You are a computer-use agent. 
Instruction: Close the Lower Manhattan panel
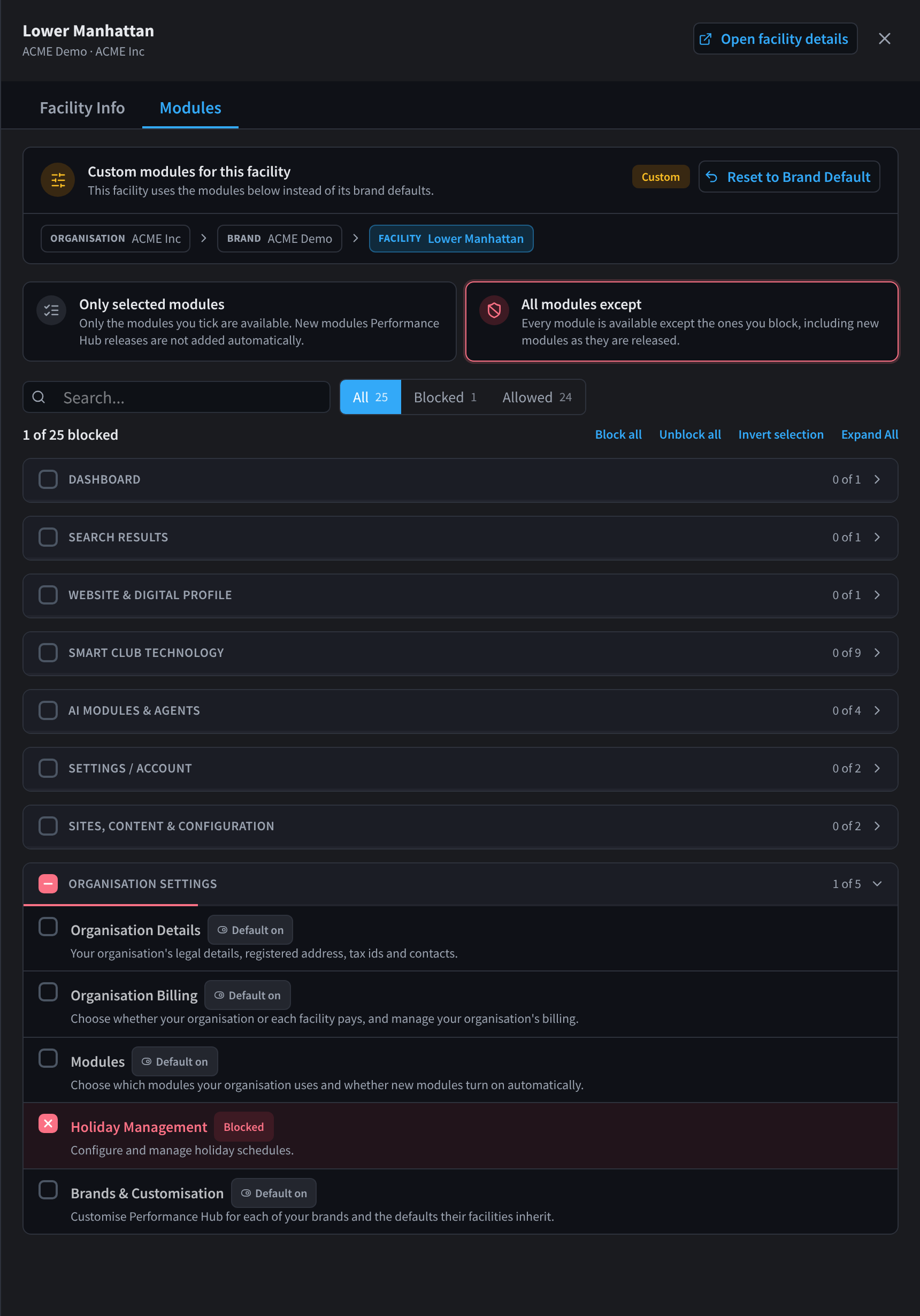pos(885,39)
